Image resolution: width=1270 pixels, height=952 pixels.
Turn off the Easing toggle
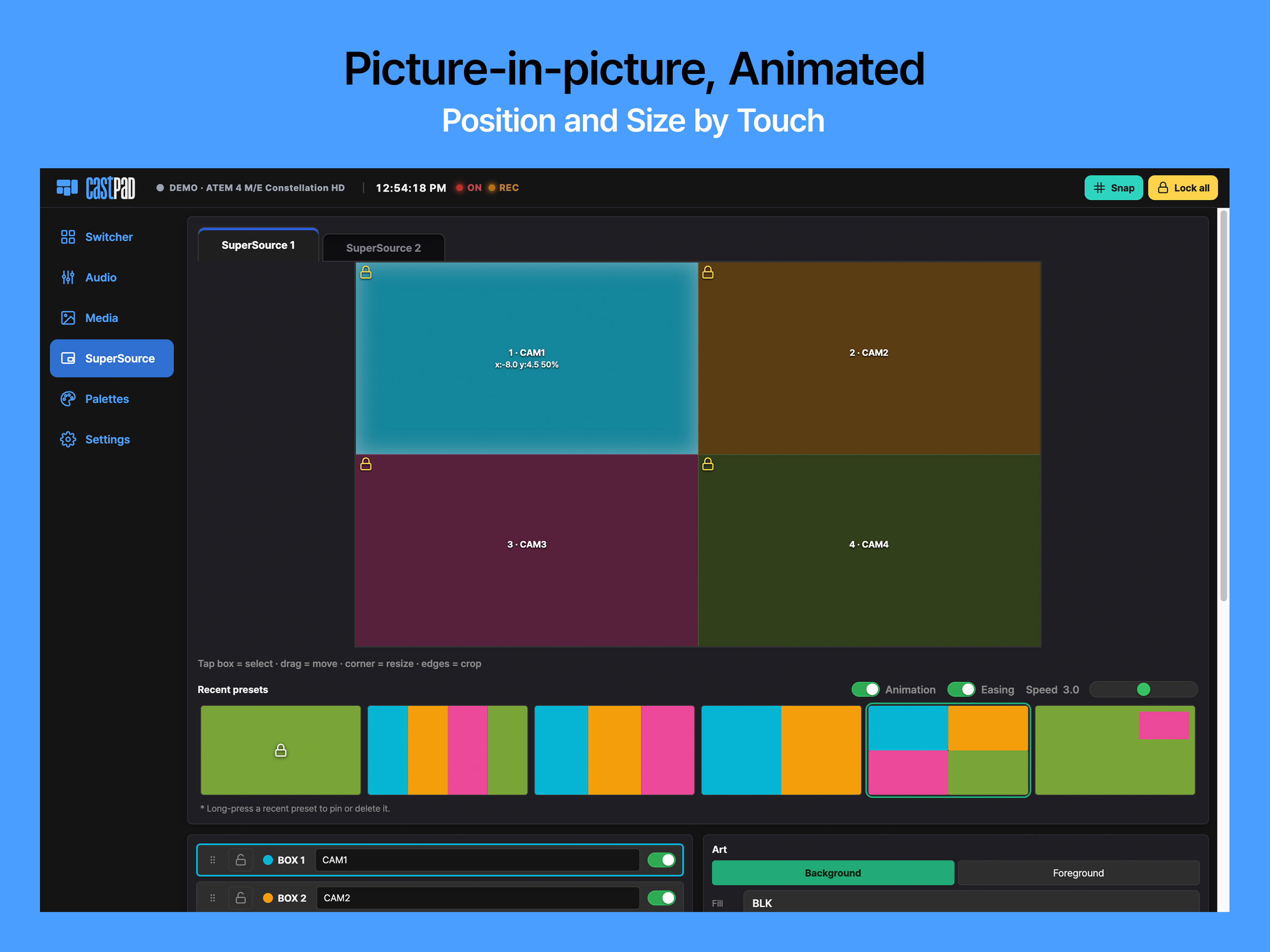(961, 689)
